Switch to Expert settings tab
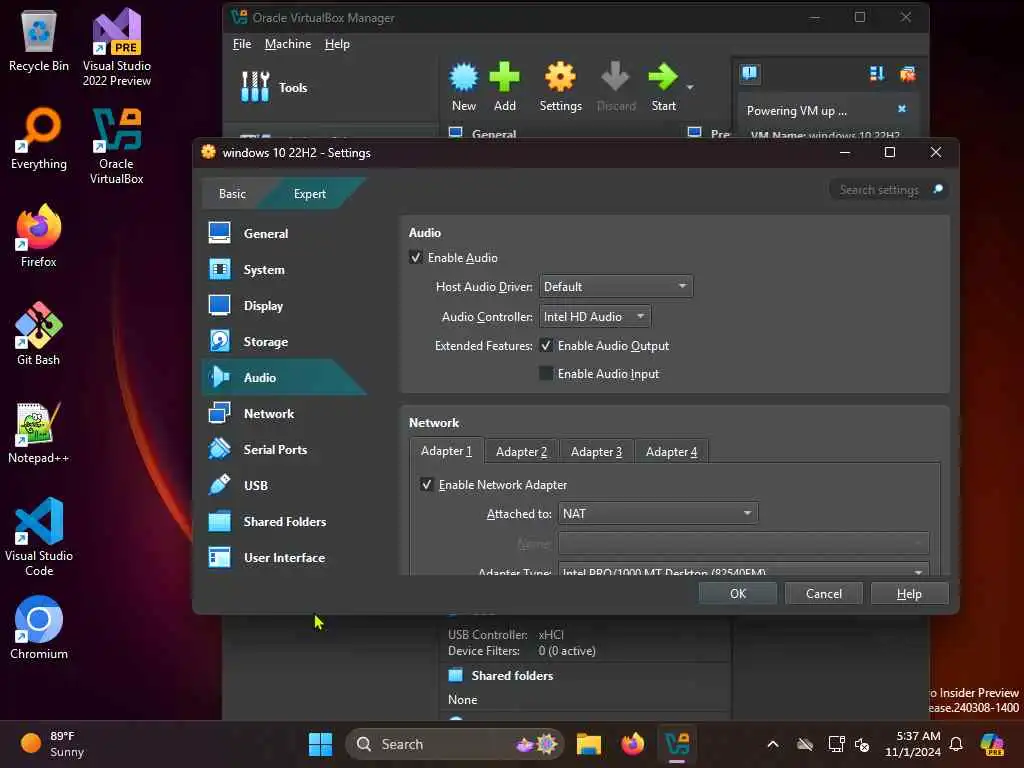Image resolution: width=1024 pixels, height=768 pixels. point(310,193)
